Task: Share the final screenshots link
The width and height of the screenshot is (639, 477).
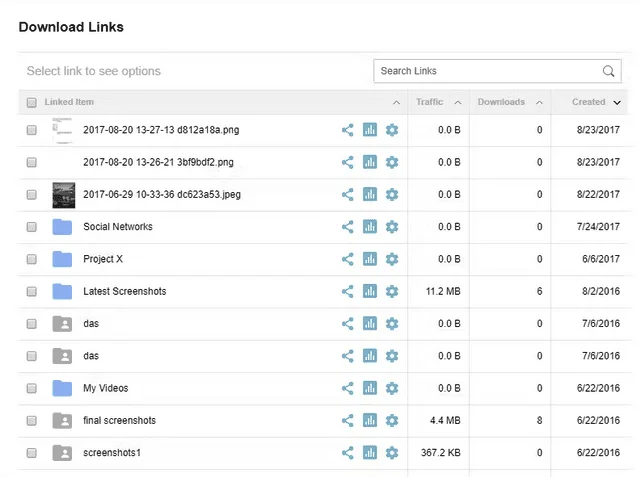Action: click(x=348, y=420)
